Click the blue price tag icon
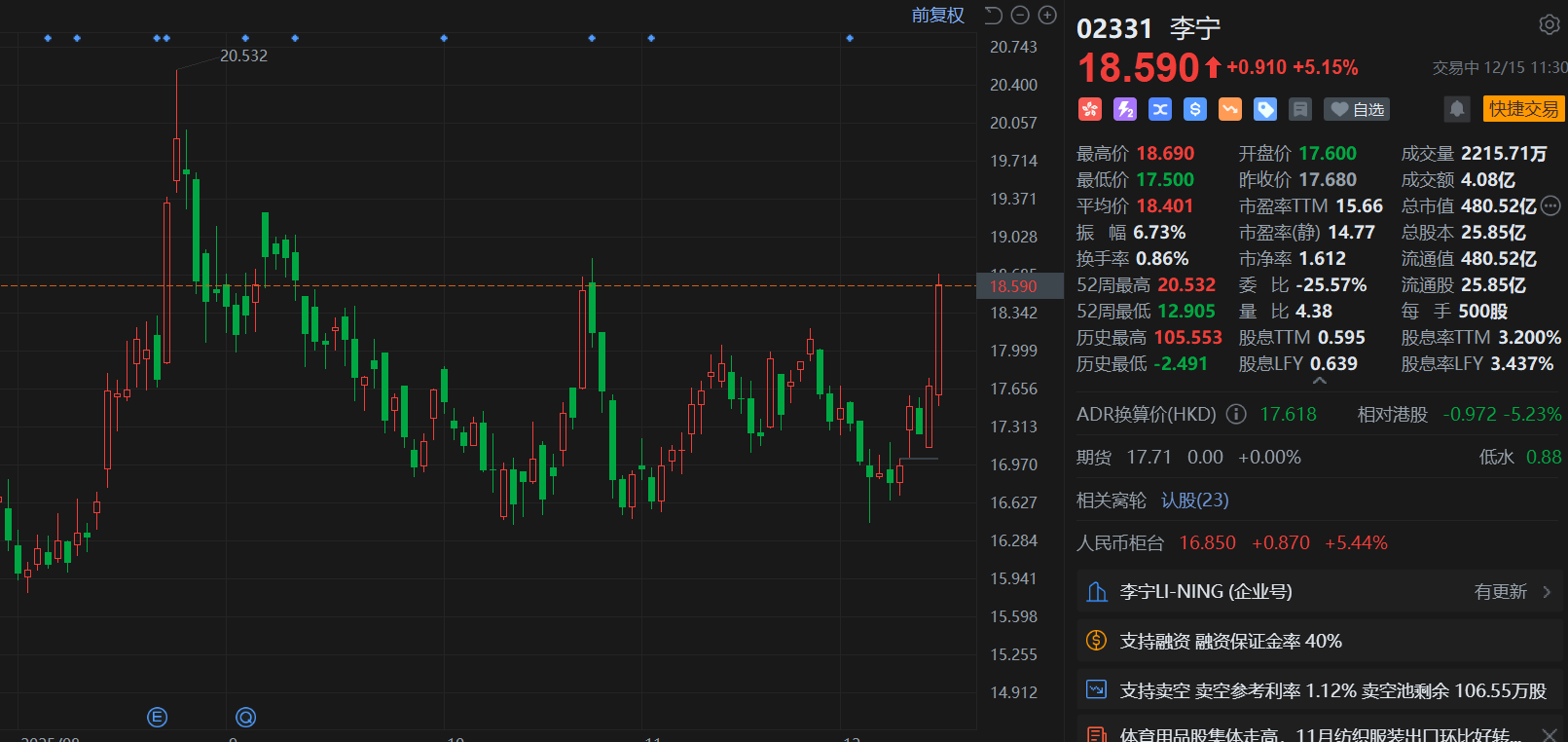1568x742 pixels. (1265, 109)
